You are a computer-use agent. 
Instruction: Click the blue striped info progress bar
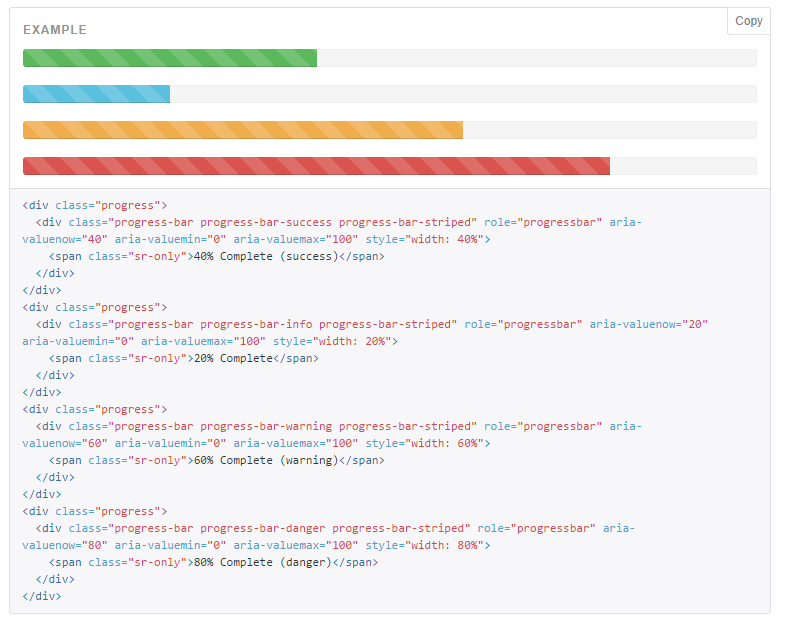coord(96,94)
